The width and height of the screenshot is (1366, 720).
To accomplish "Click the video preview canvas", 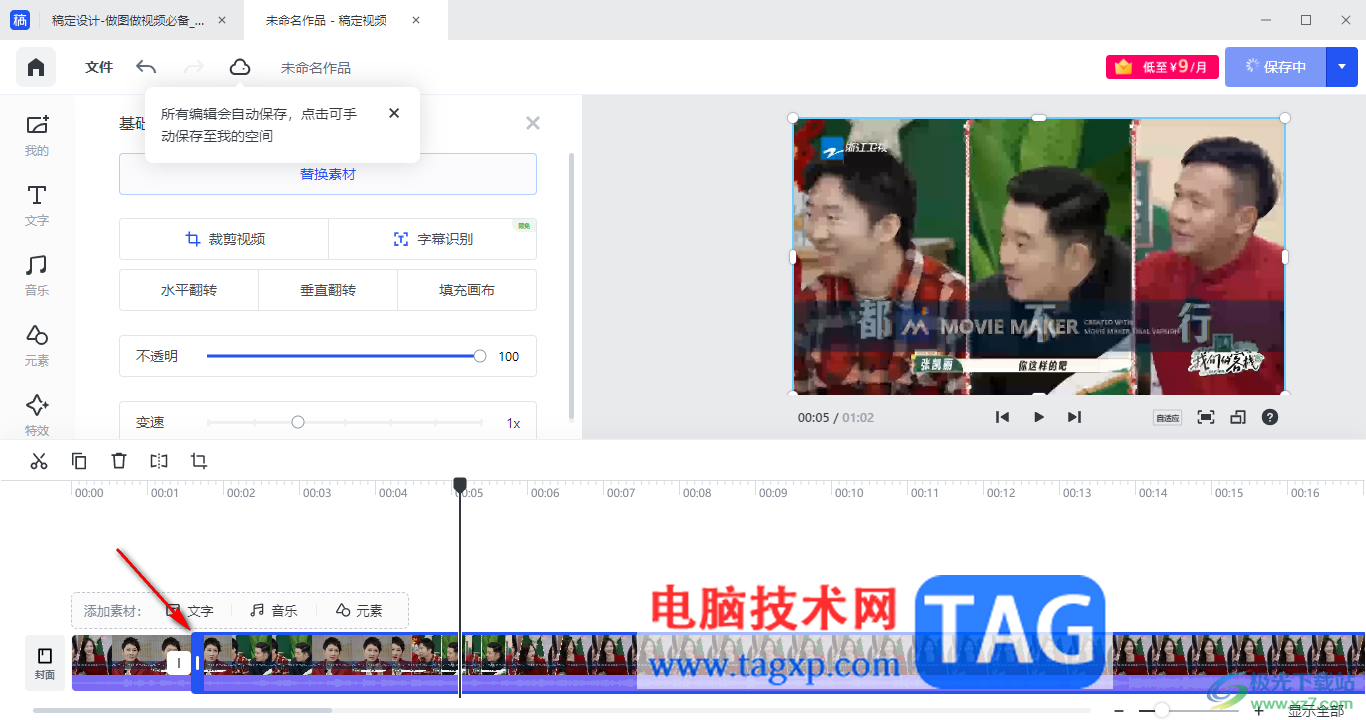I will (1038, 256).
